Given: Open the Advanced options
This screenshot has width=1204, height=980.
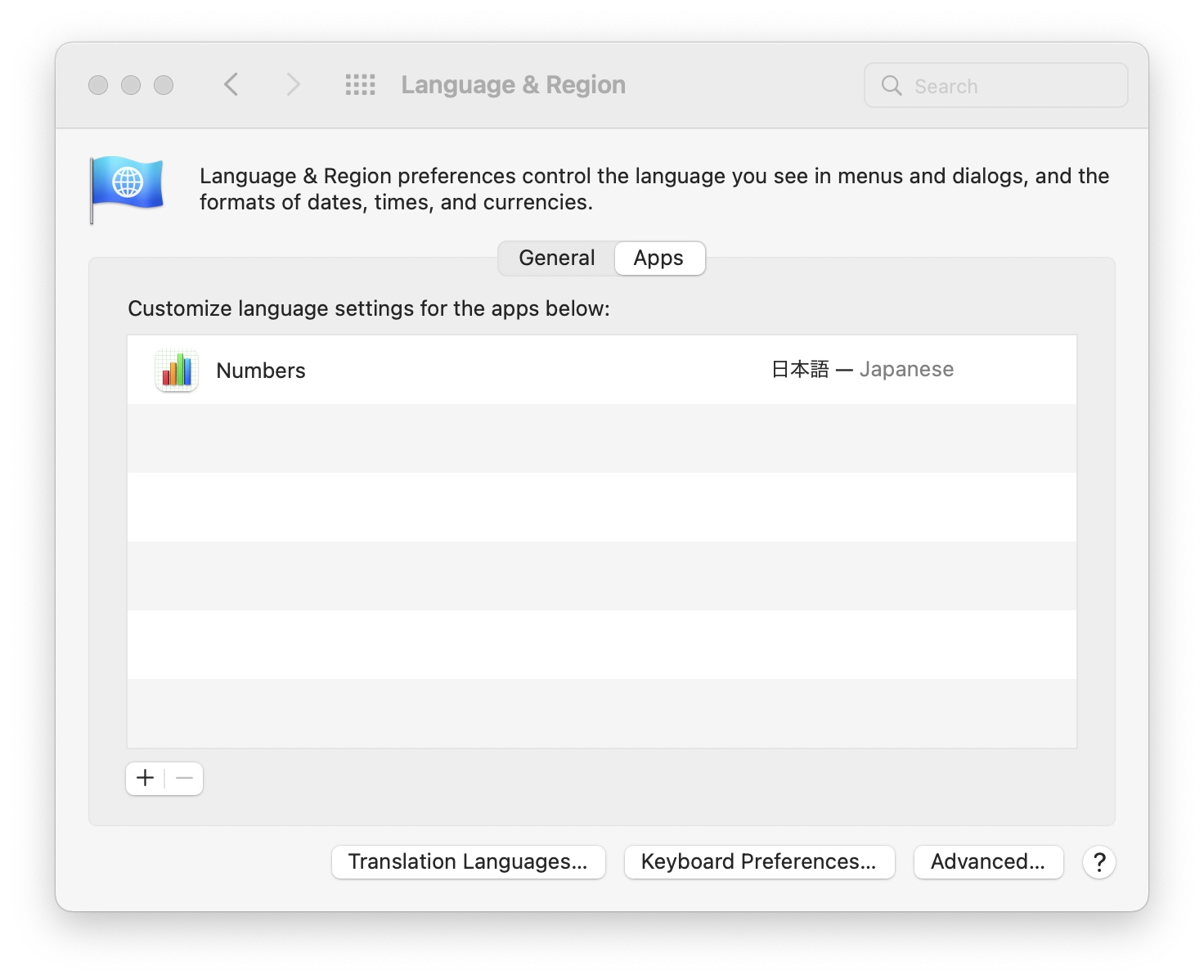Looking at the screenshot, I should [988, 862].
